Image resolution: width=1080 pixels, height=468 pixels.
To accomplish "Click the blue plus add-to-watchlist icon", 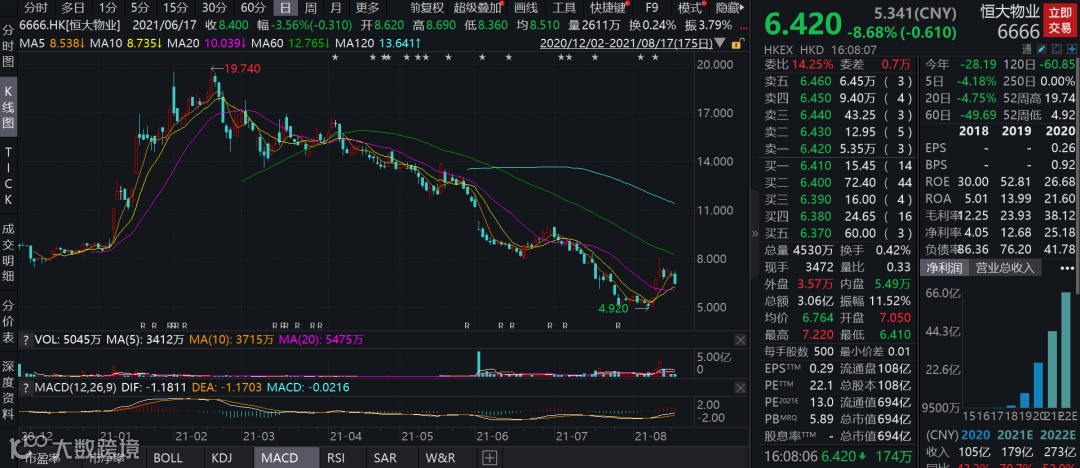I will [1072, 49].
